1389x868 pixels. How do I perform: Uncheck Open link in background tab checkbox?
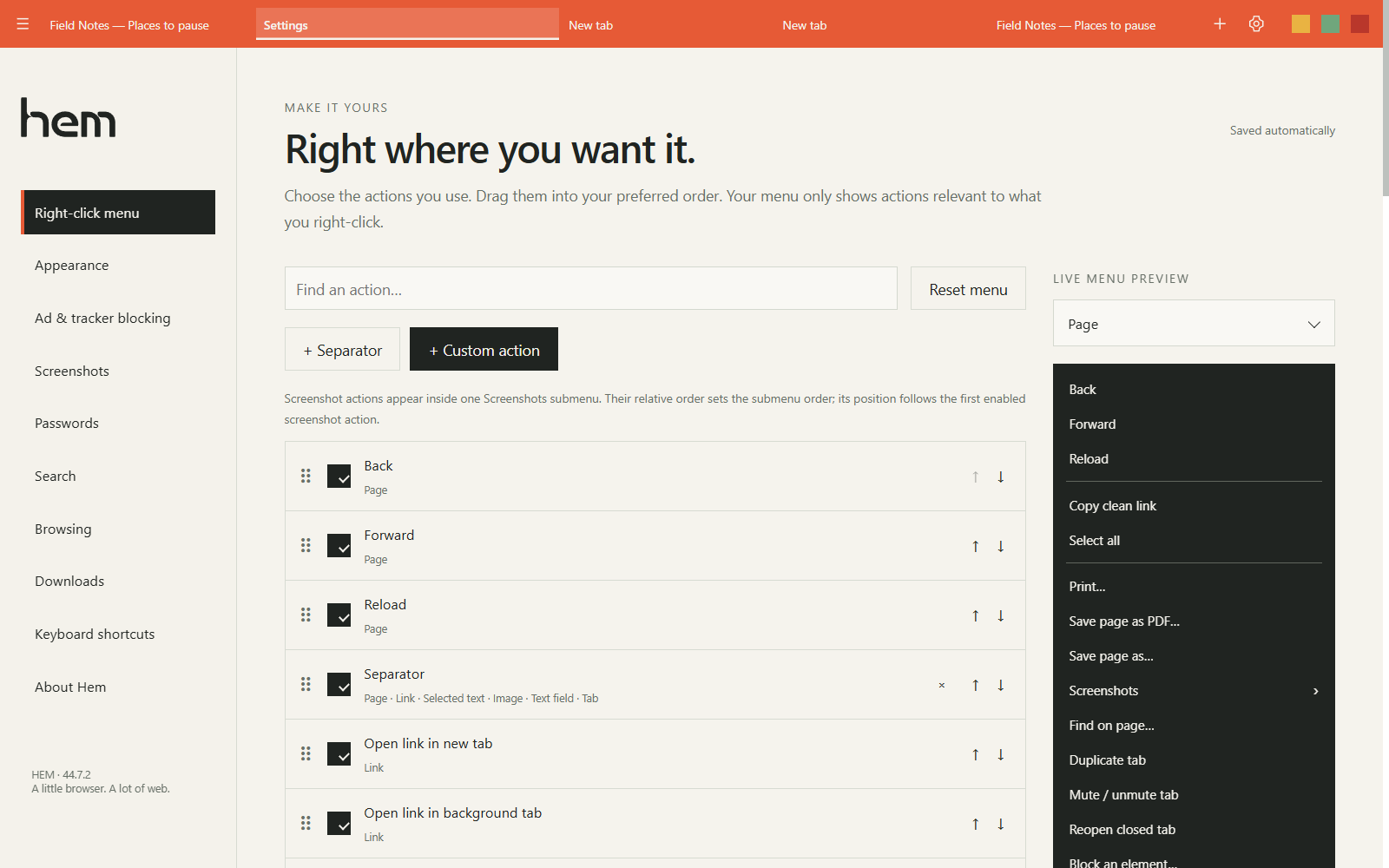point(339,823)
